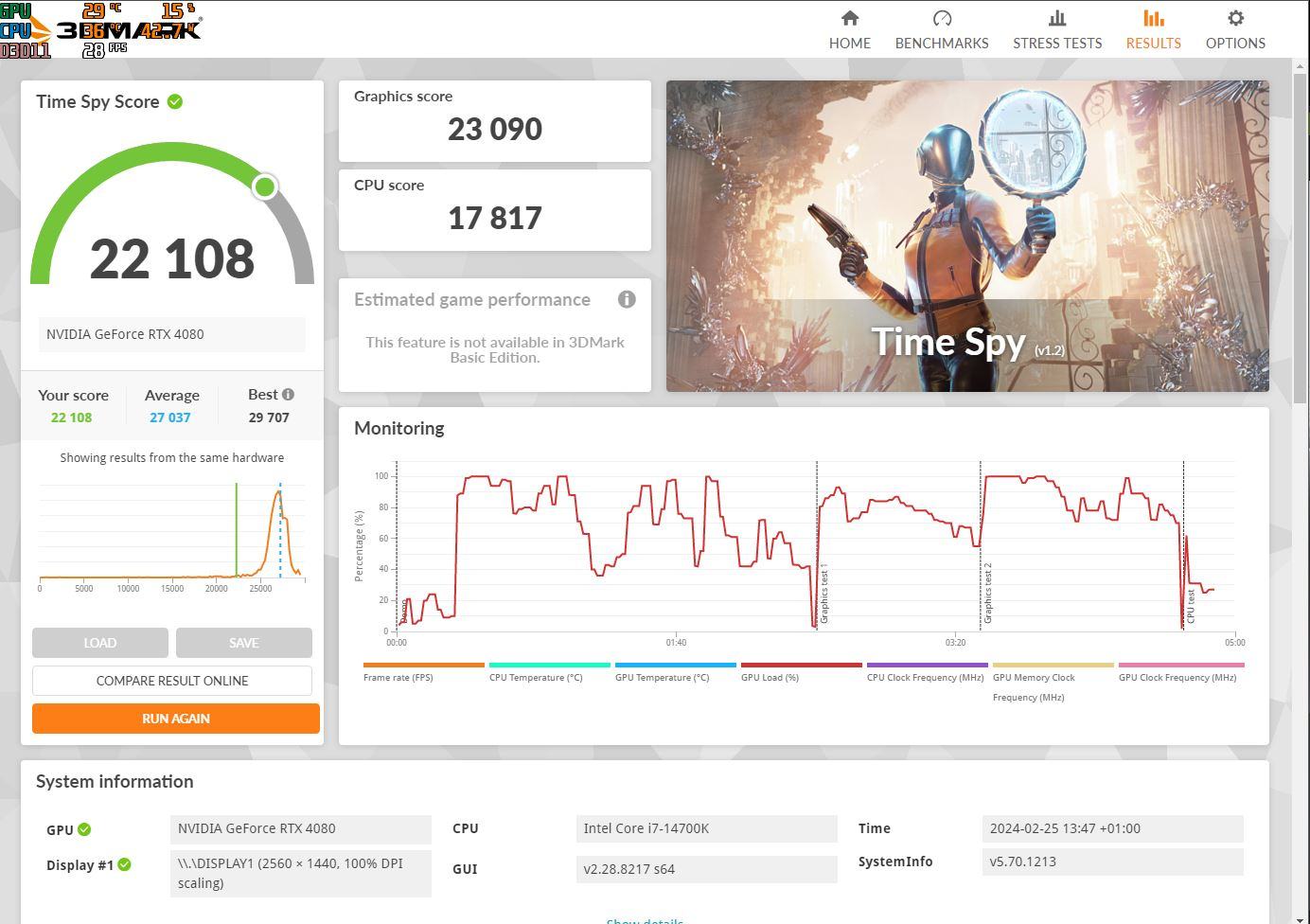Click the Estimated game performance info icon

[x=627, y=299]
